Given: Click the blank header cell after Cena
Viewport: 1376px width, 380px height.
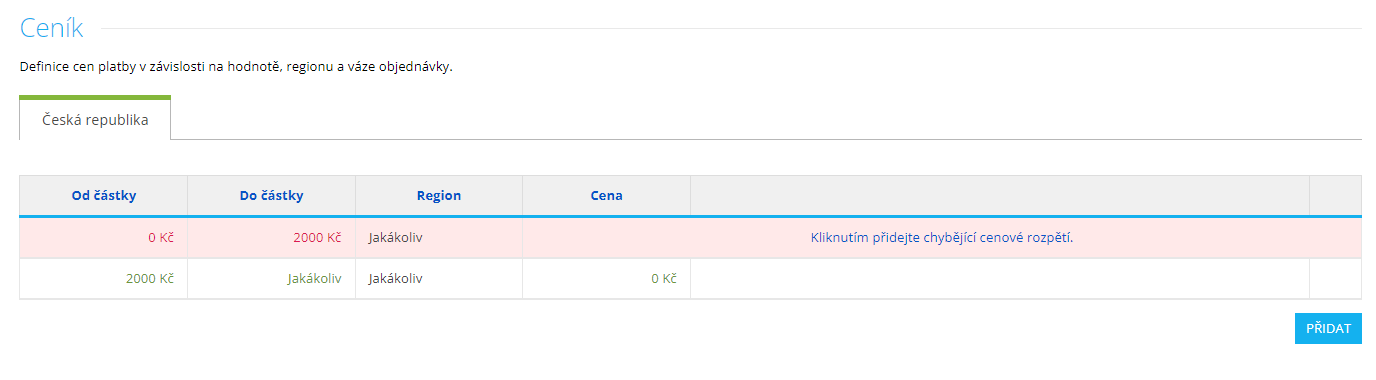Looking at the screenshot, I should pos(1000,196).
